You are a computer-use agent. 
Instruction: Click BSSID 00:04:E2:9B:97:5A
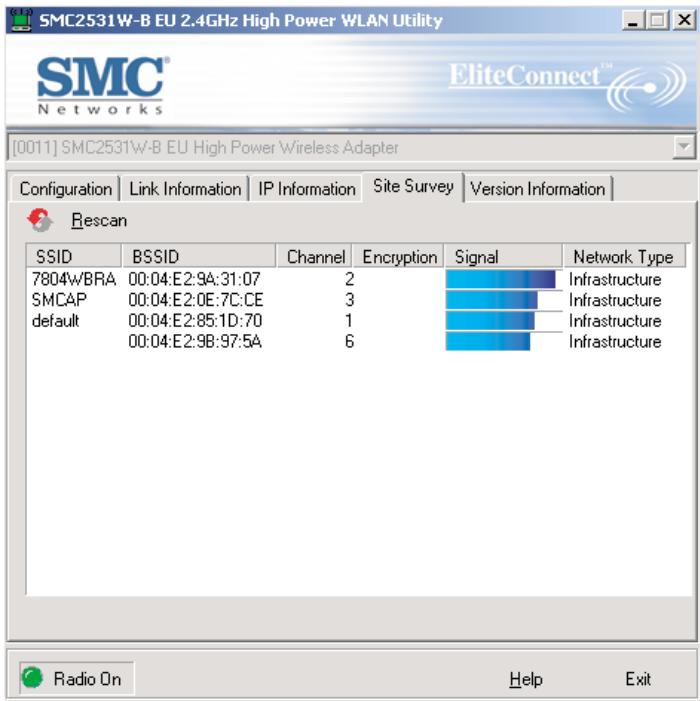coord(195,342)
